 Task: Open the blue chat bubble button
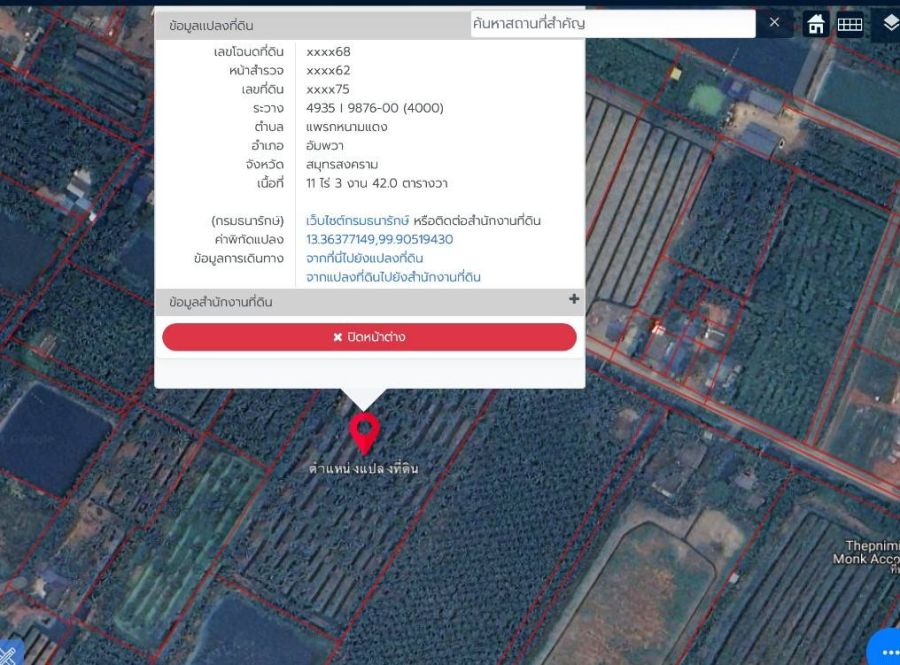tap(885, 647)
